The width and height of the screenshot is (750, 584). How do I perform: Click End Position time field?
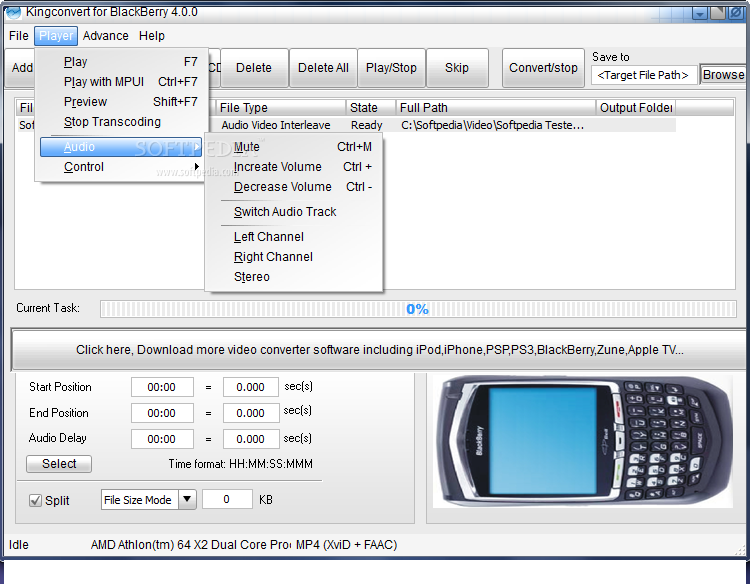(162, 413)
